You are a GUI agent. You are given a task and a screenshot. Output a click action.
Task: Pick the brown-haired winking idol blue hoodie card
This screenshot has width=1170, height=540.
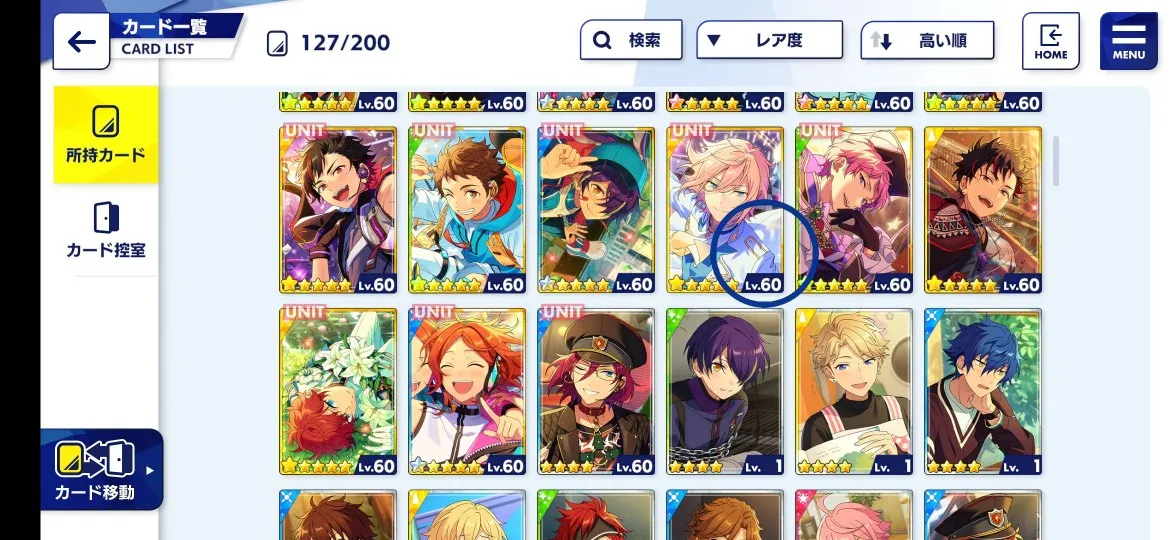click(x=467, y=210)
